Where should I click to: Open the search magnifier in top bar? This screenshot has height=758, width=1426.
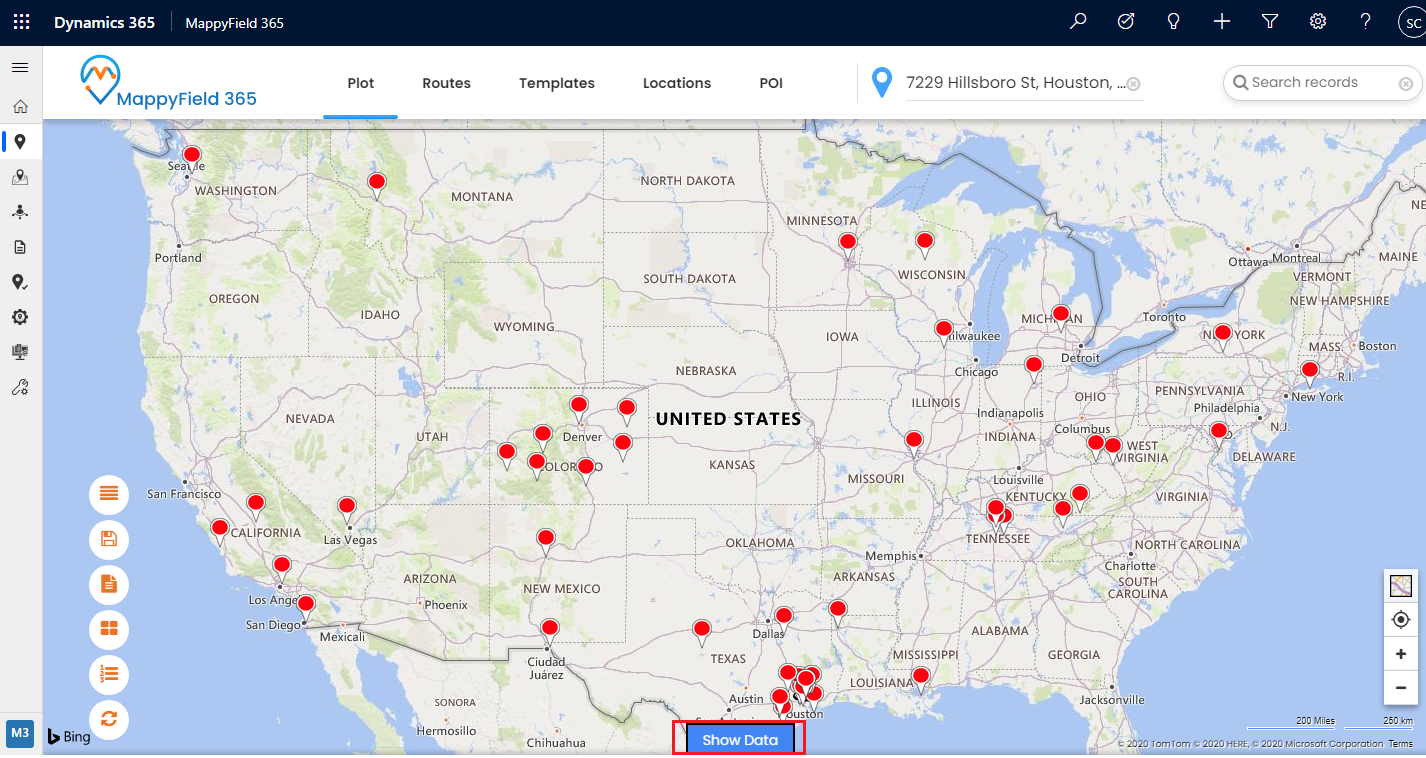click(x=1078, y=22)
